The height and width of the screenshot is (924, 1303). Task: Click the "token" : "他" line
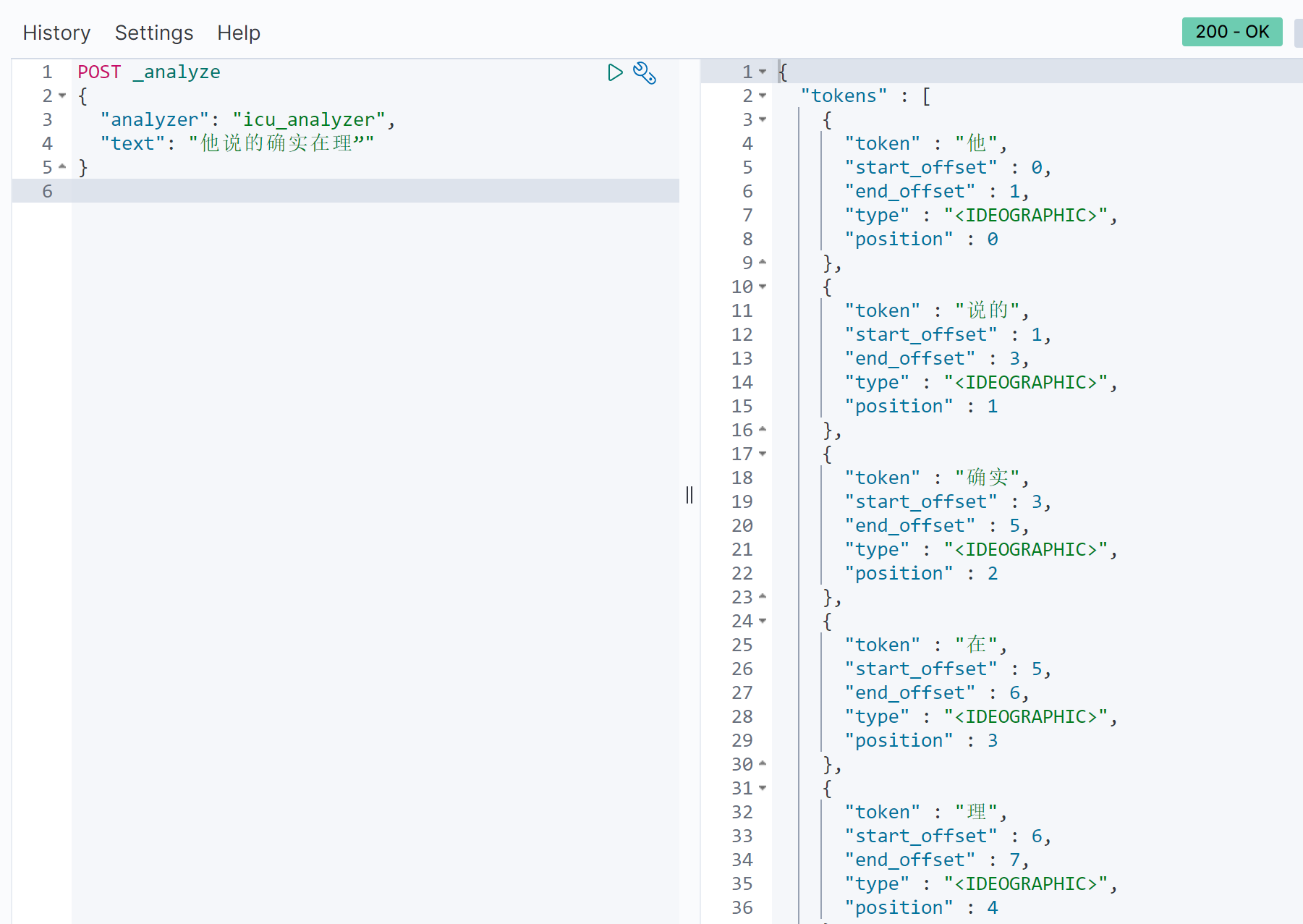tap(926, 143)
